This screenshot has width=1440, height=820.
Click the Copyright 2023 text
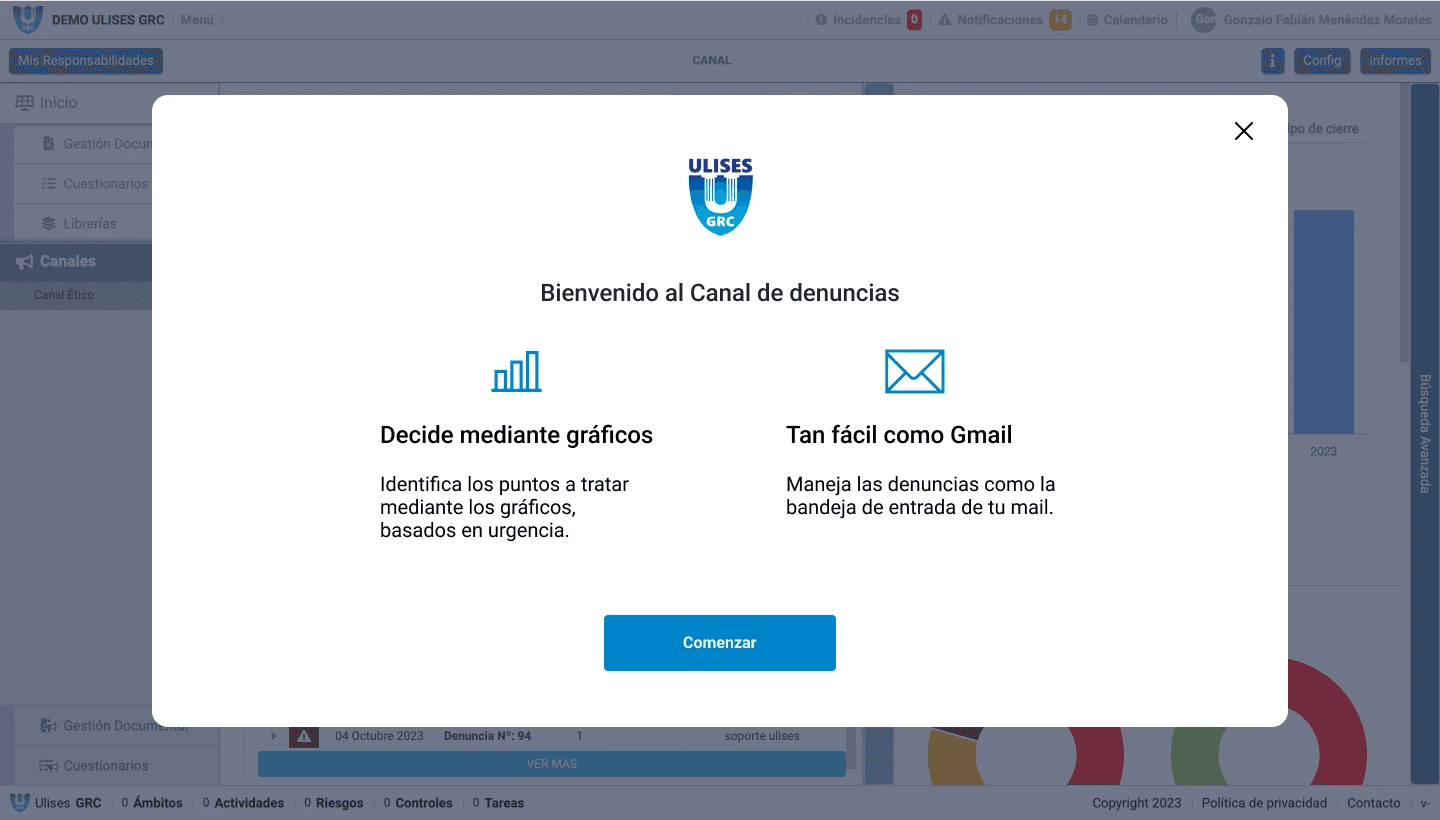point(1137,803)
